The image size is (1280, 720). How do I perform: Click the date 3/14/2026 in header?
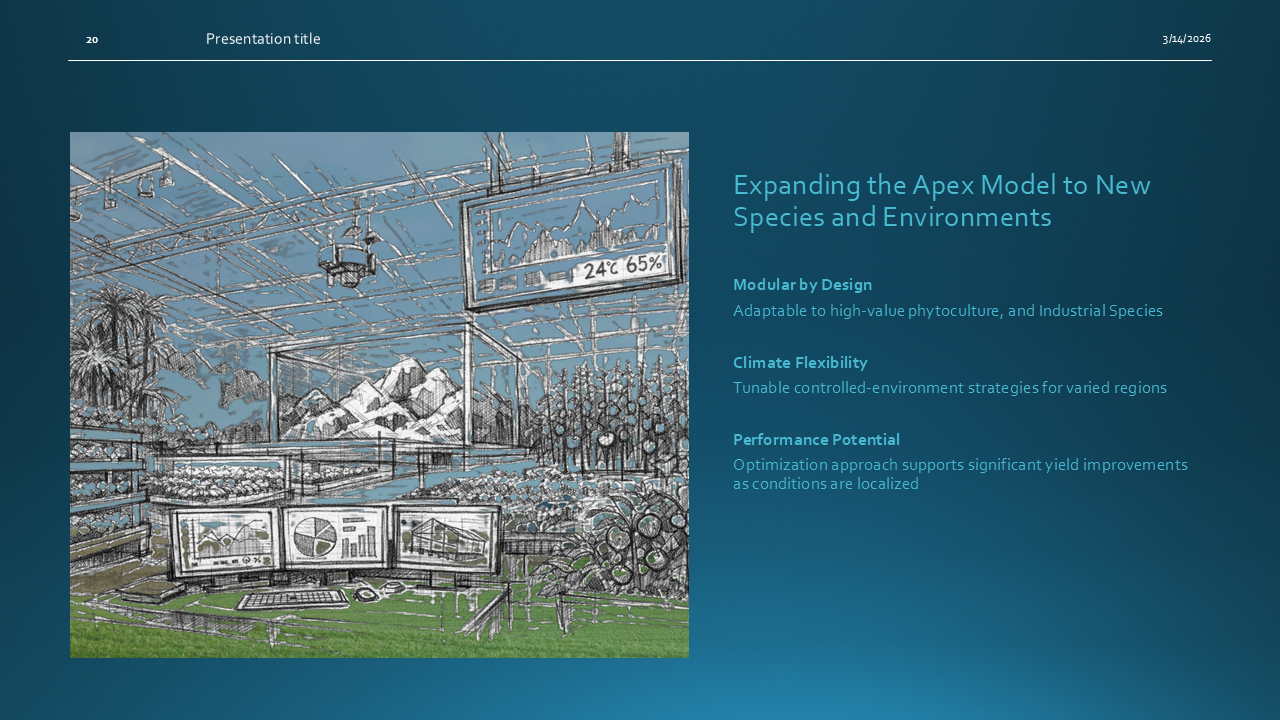pos(1186,39)
